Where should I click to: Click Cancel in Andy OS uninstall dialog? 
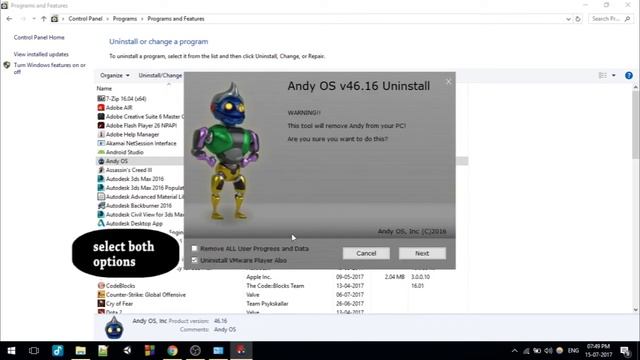[366, 253]
